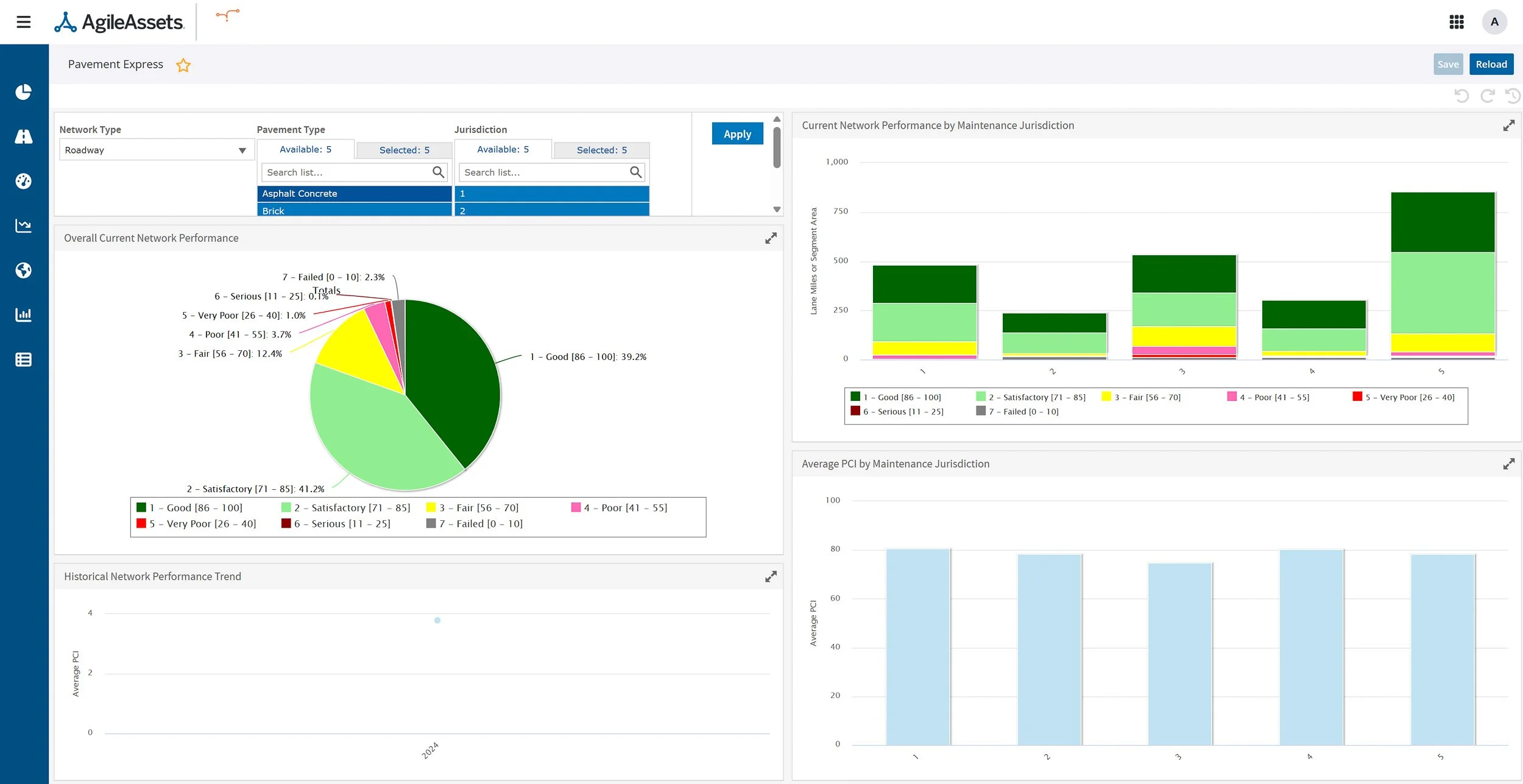Toggle pie legend 2 - Satisfactory swatch

(x=286, y=507)
